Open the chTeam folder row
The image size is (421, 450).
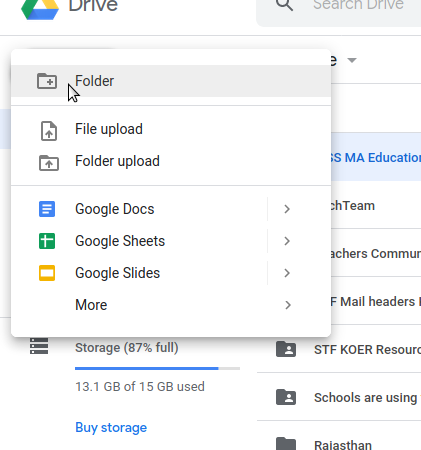(376, 205)
